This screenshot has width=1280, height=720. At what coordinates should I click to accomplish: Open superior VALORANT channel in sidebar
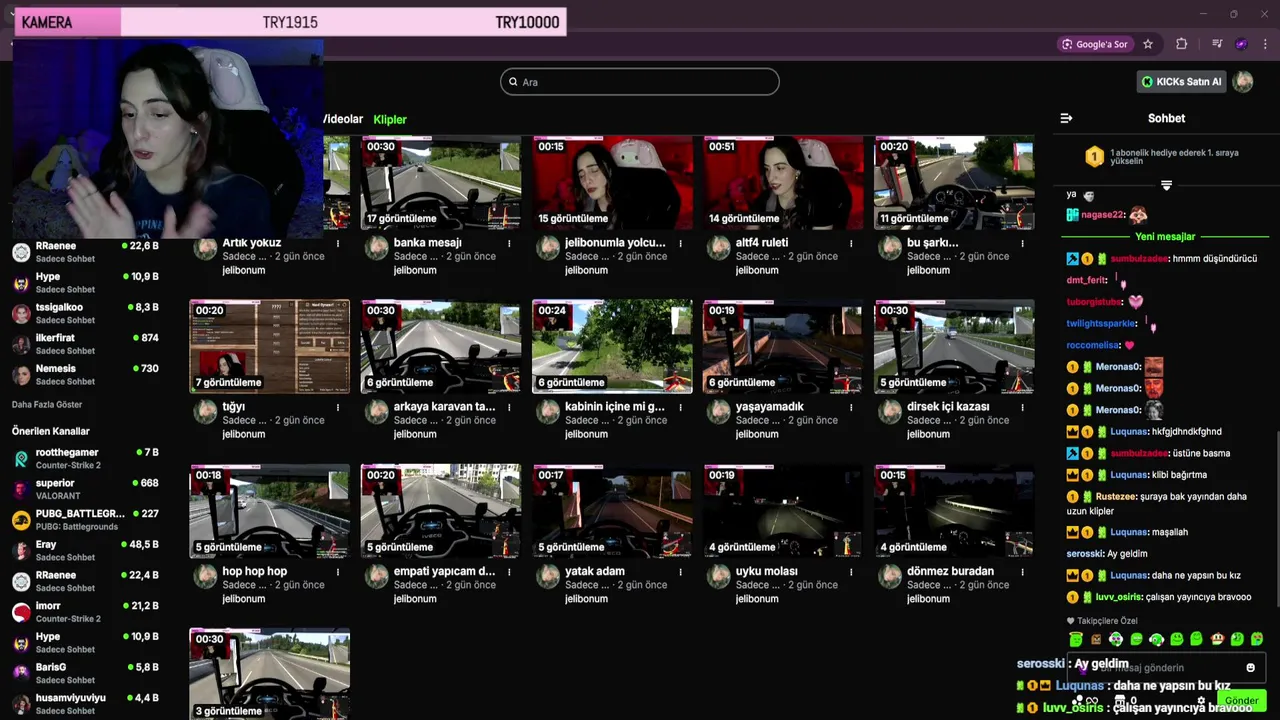85,489
